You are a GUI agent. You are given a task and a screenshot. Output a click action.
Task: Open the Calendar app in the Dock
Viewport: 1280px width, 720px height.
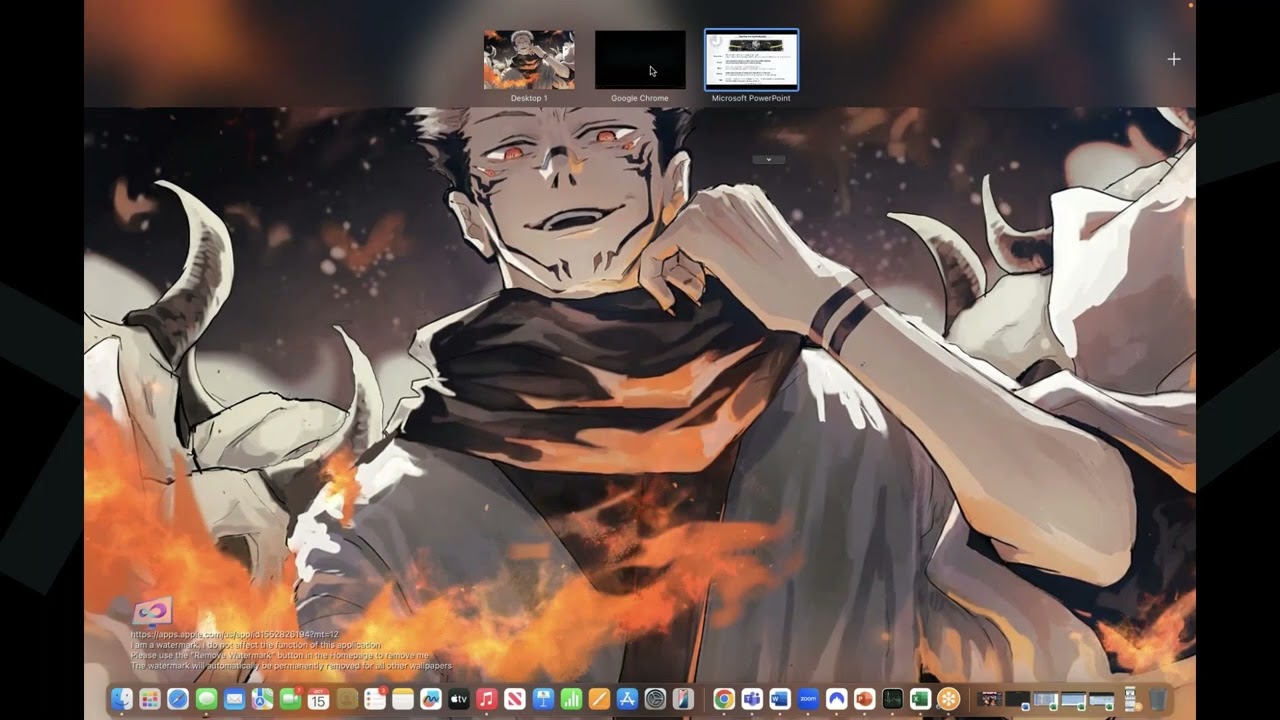pos(318,699)
